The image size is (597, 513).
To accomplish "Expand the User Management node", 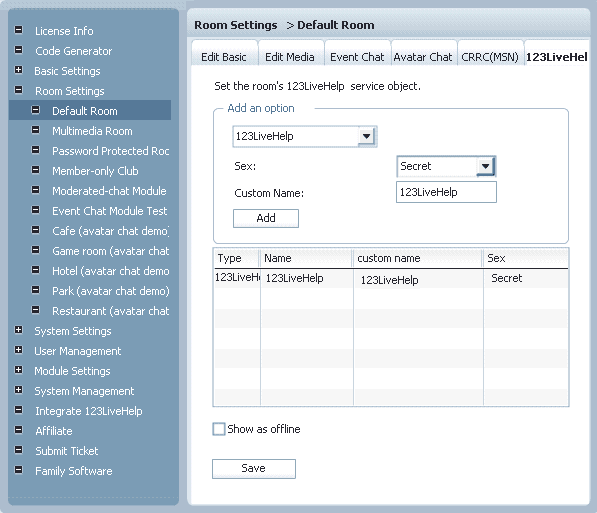I will (x=18, y=350).
